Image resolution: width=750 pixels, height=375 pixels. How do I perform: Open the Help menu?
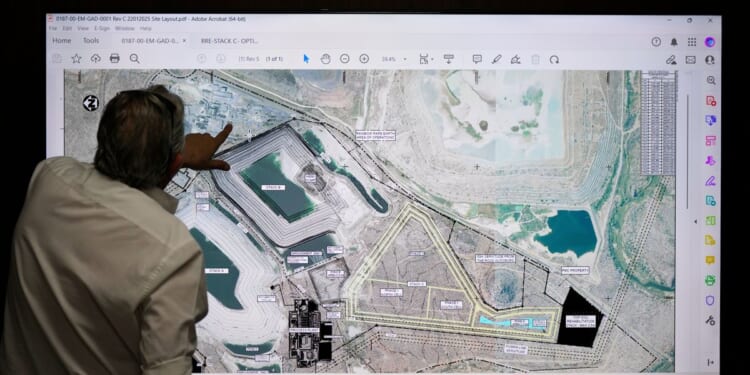coord(144,29)
